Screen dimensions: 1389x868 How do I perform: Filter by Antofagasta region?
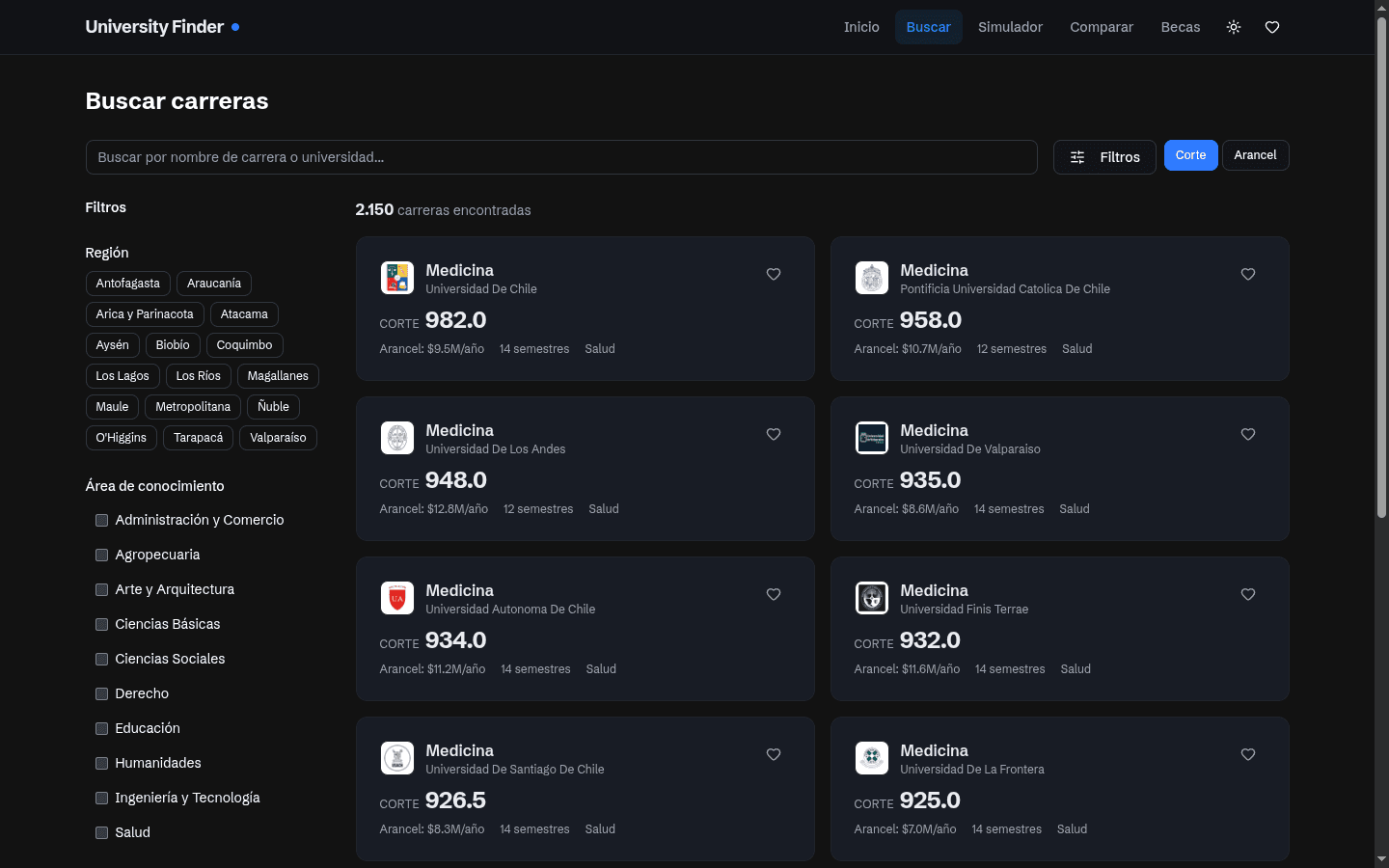pos(128,284)
